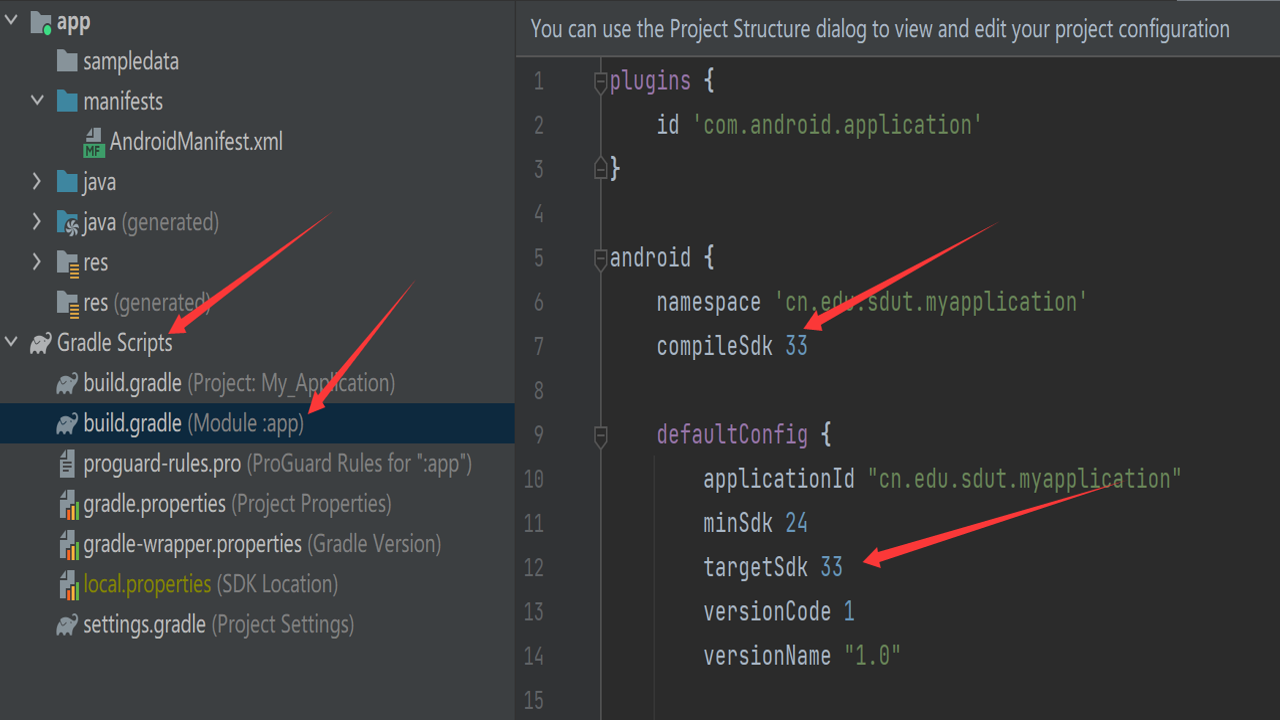1280x720 pixels.
Task: Click the java source folder icon
Action: coord(67,182)
